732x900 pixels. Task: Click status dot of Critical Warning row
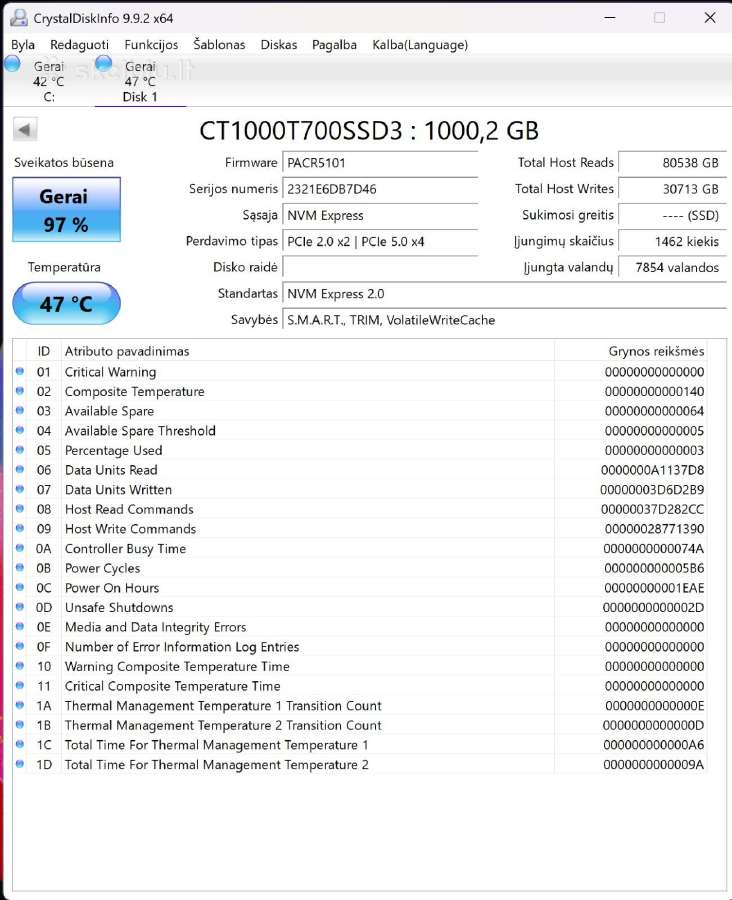20,371
